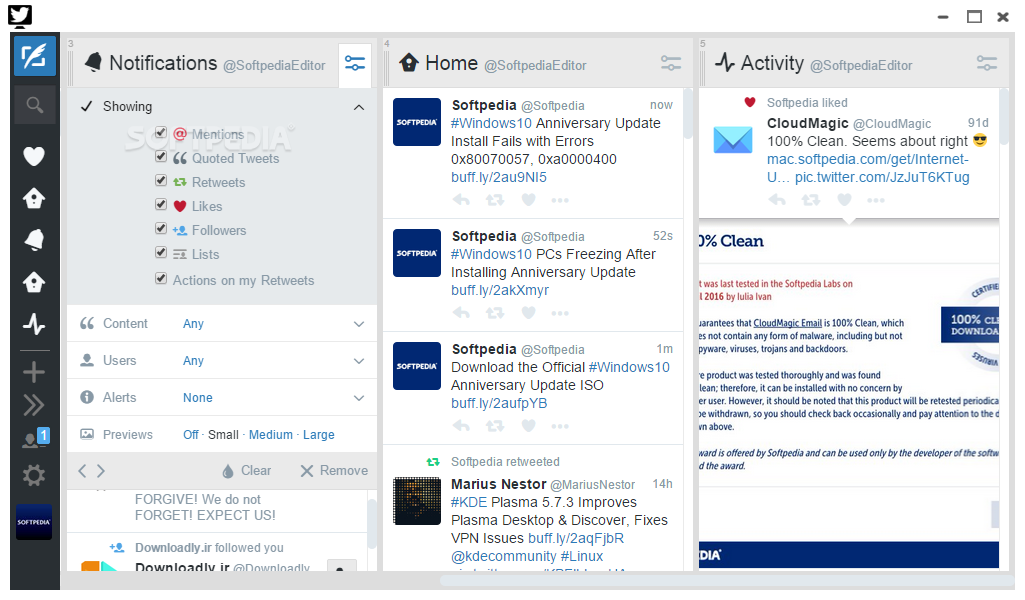1025x600 pixels.
Task: Move Notifications column left with arrow
Action: click(82, 471)
